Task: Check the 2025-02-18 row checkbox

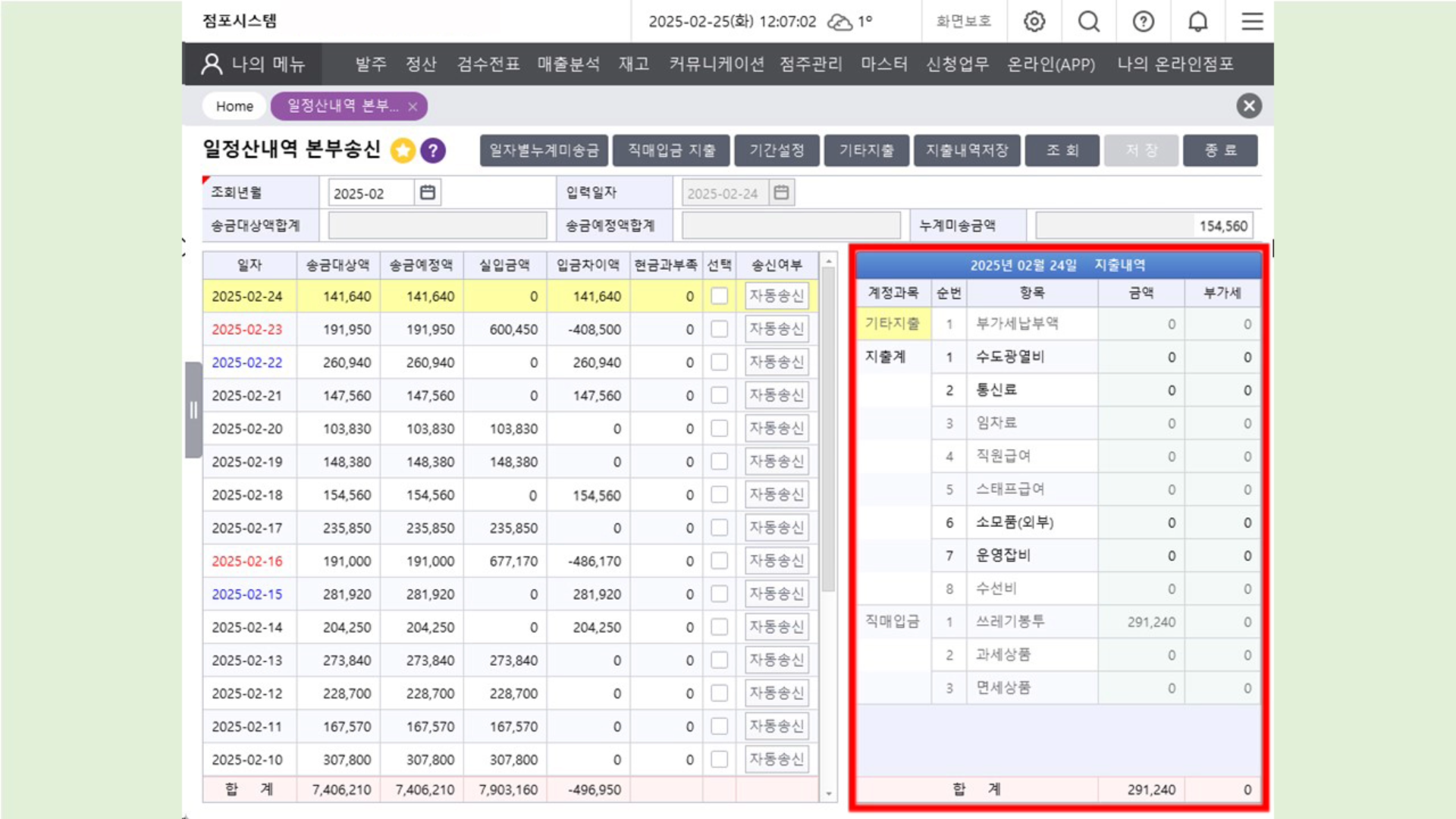Action: click(719, 494)
